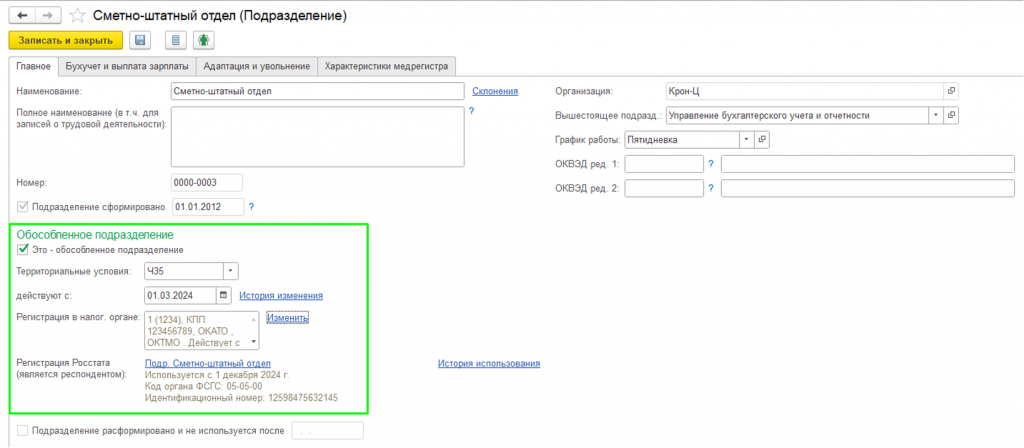Viewport: 1024px width, 448px height.
Task: Edit the ОКВЭД ред. 2 code field
Action: [664, 188]
